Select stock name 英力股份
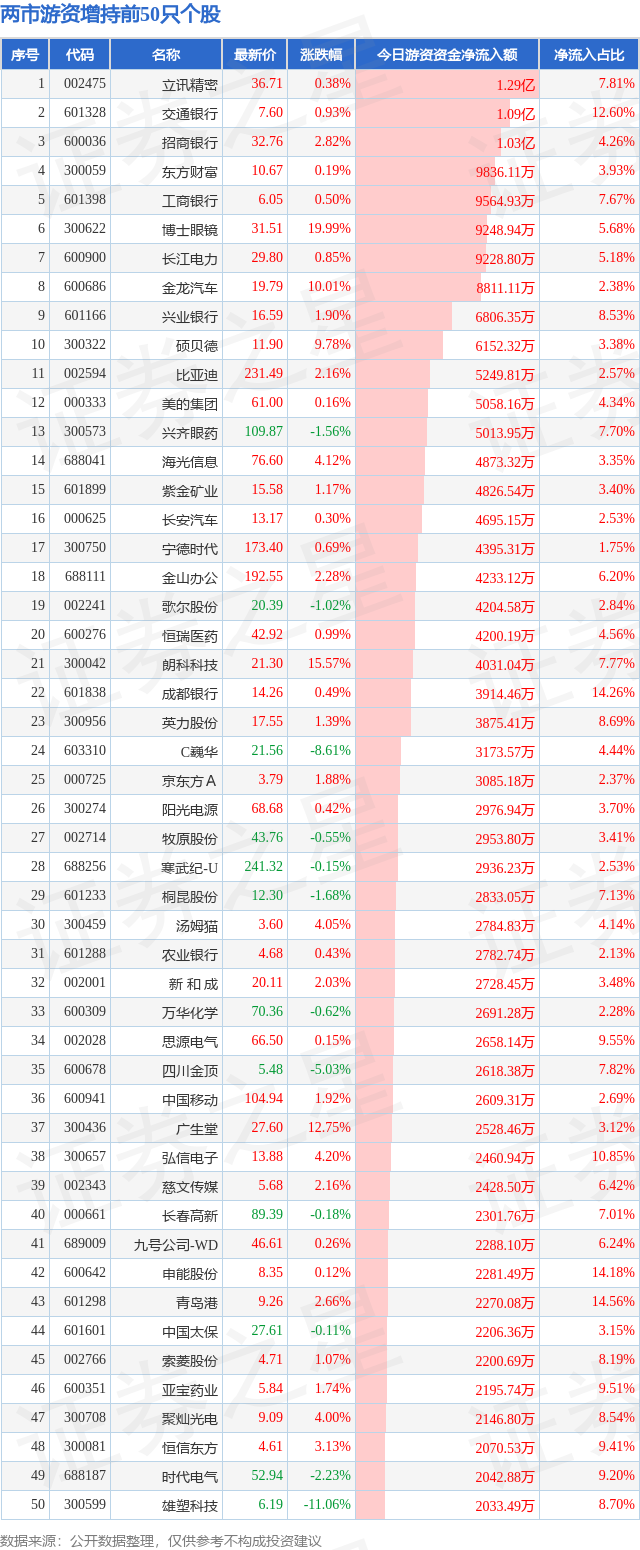The width and height of the screenshot is (640, 1550). 190,722
